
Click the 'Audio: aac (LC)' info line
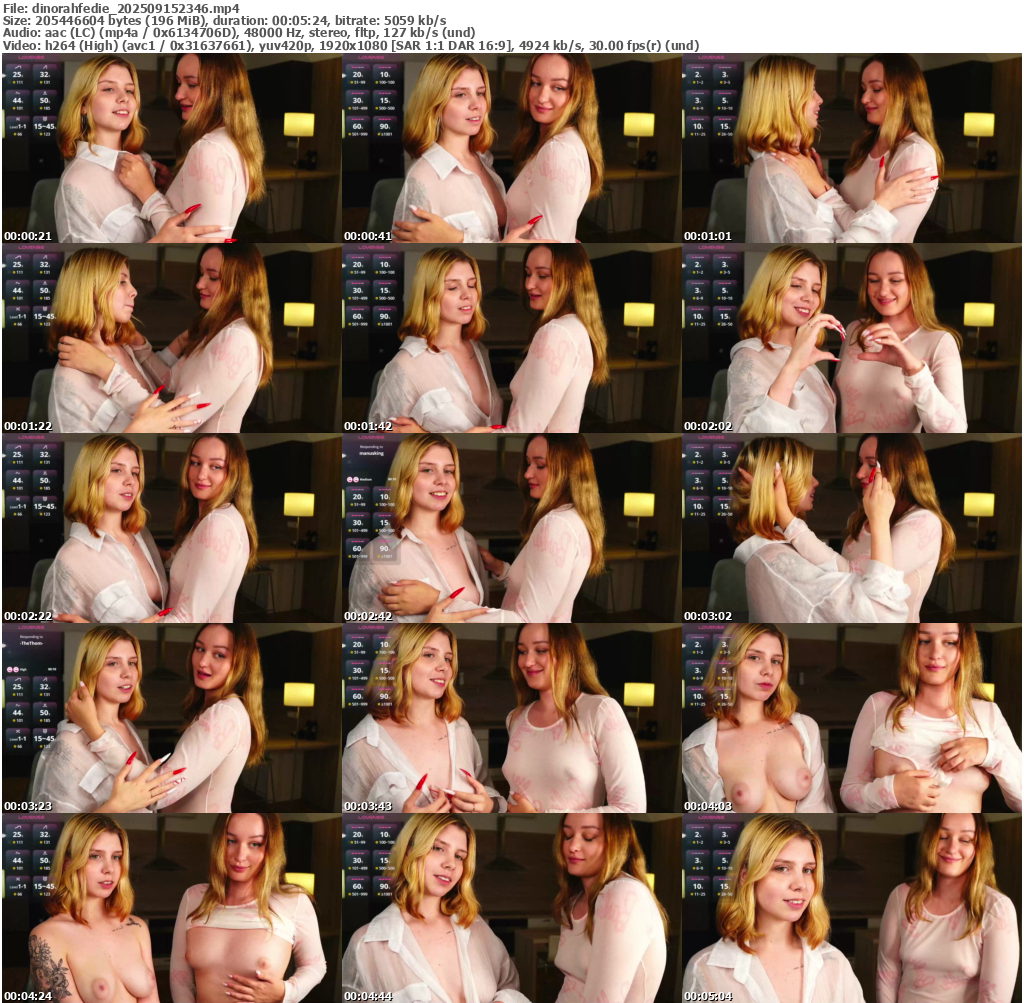point(239,33)
